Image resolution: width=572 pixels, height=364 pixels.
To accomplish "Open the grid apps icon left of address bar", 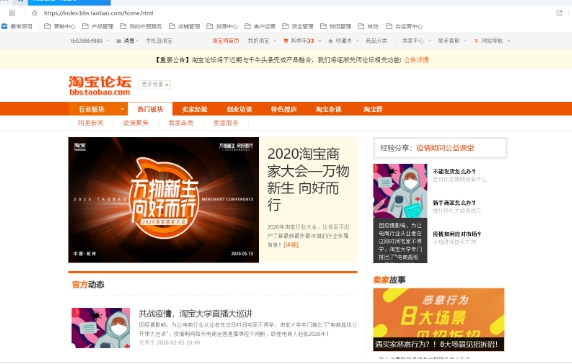I will (12, 13).
